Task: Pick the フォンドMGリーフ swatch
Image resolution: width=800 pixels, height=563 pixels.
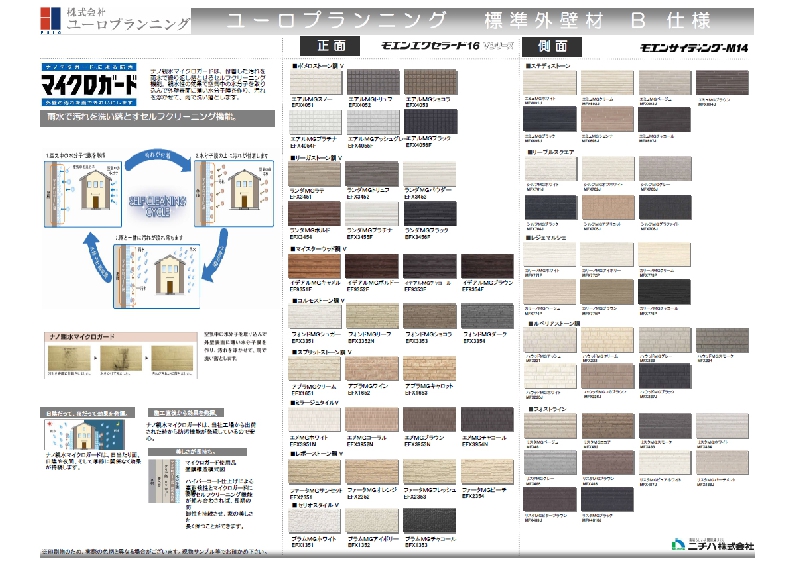Action: [x=372, y=316]
